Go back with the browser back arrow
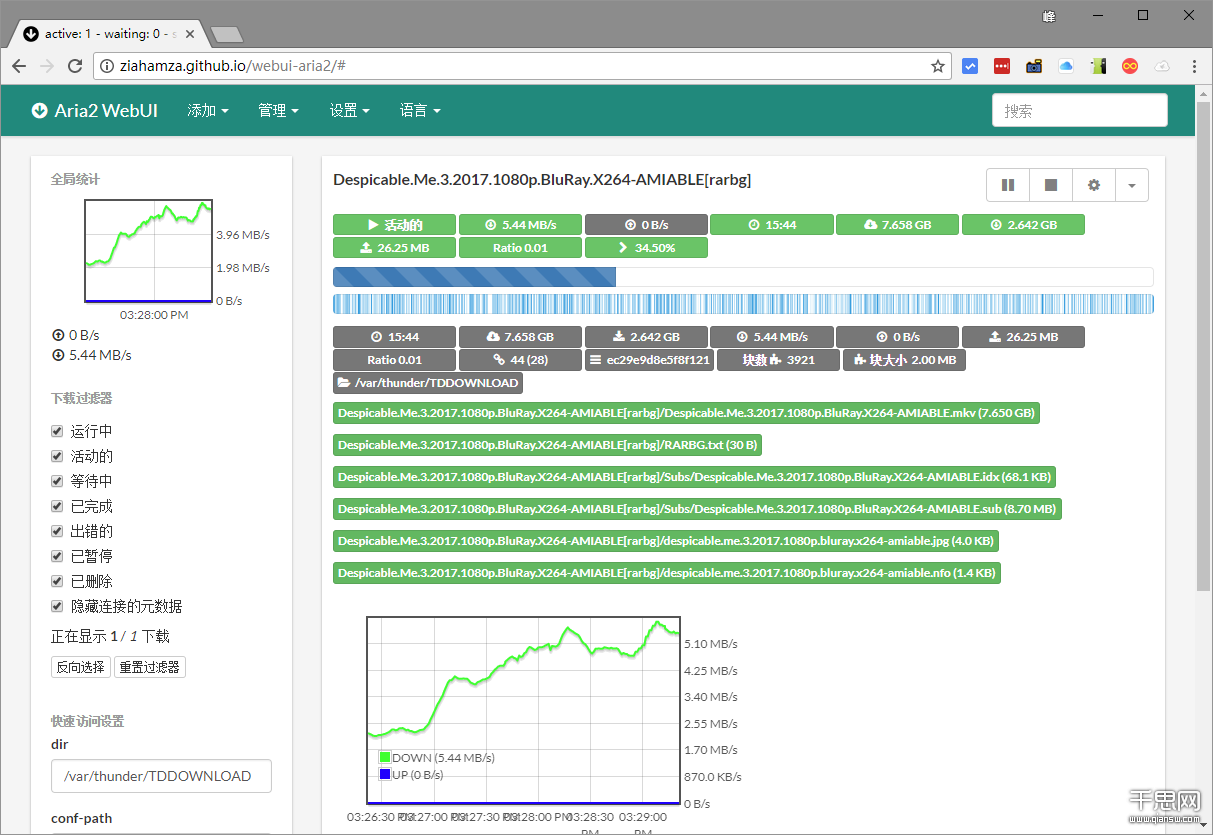Screen dimensions: 1213x835 pyautogui.click(x=19, y=66)
